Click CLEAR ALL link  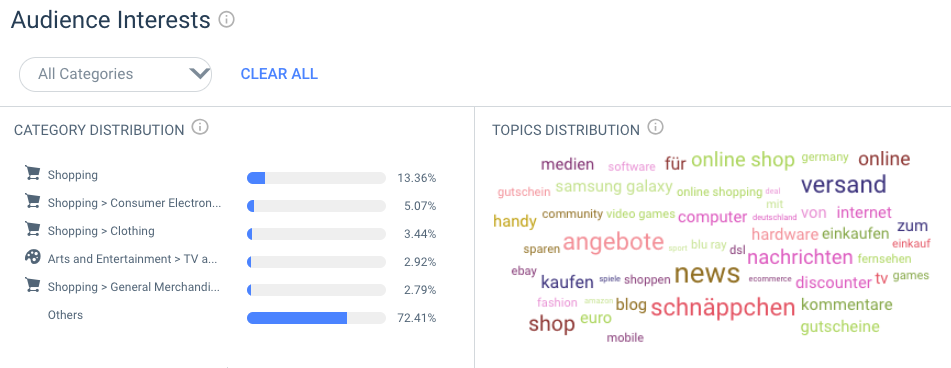click(279, 74)
